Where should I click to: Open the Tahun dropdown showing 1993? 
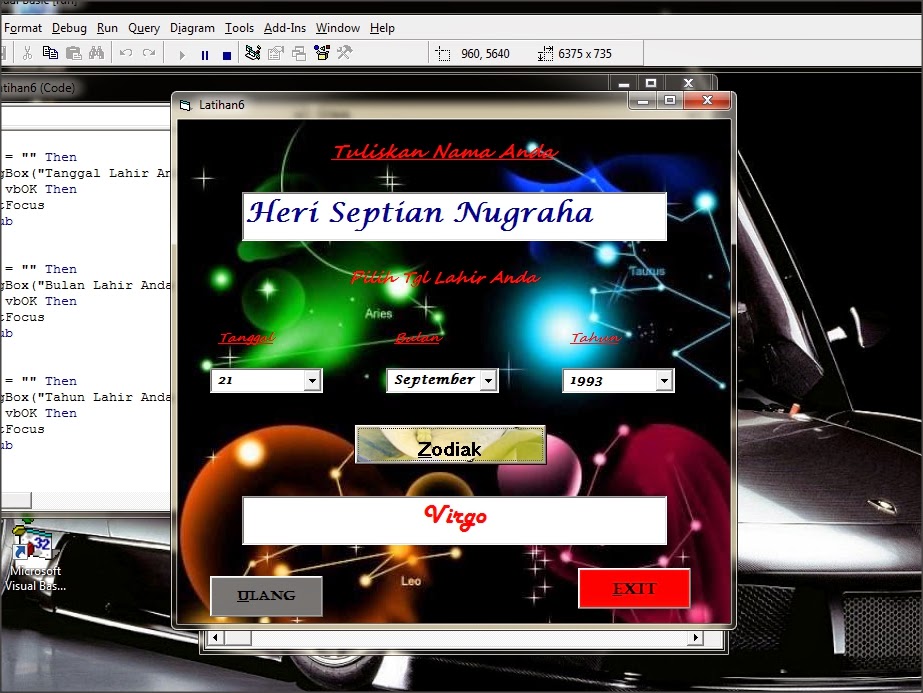coord(663,380)
